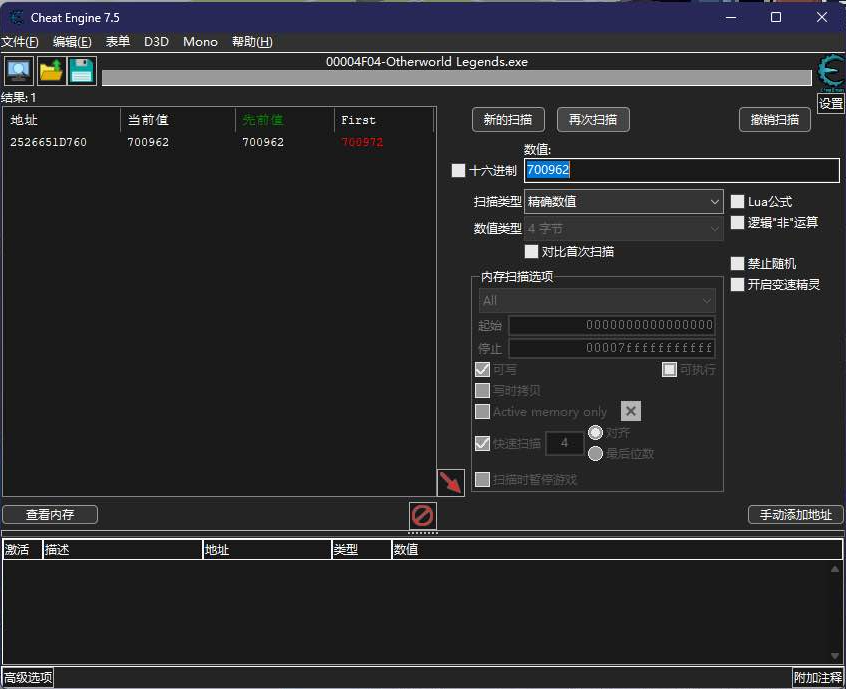Open the Mono menu
This screenshot has height=689, width=846.
[200, 42]
